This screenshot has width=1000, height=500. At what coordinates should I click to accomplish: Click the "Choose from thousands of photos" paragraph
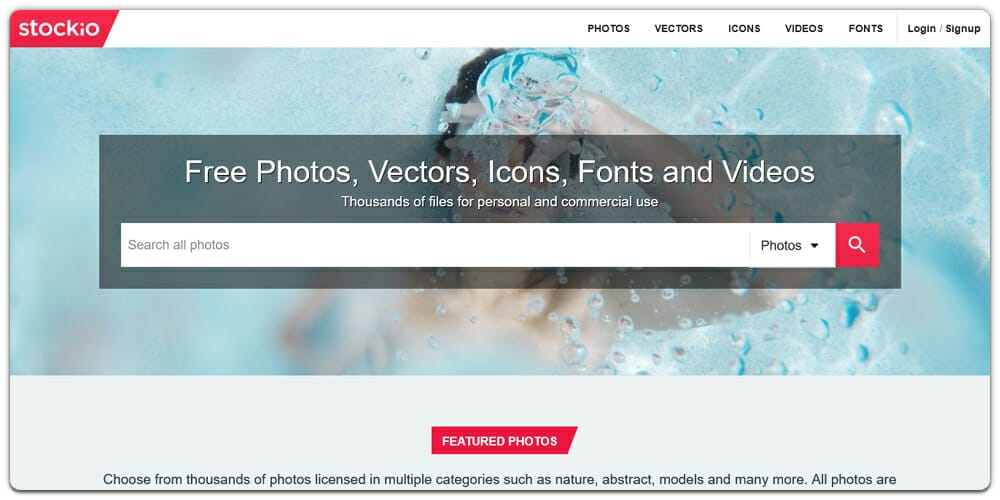tap(499, 480)
